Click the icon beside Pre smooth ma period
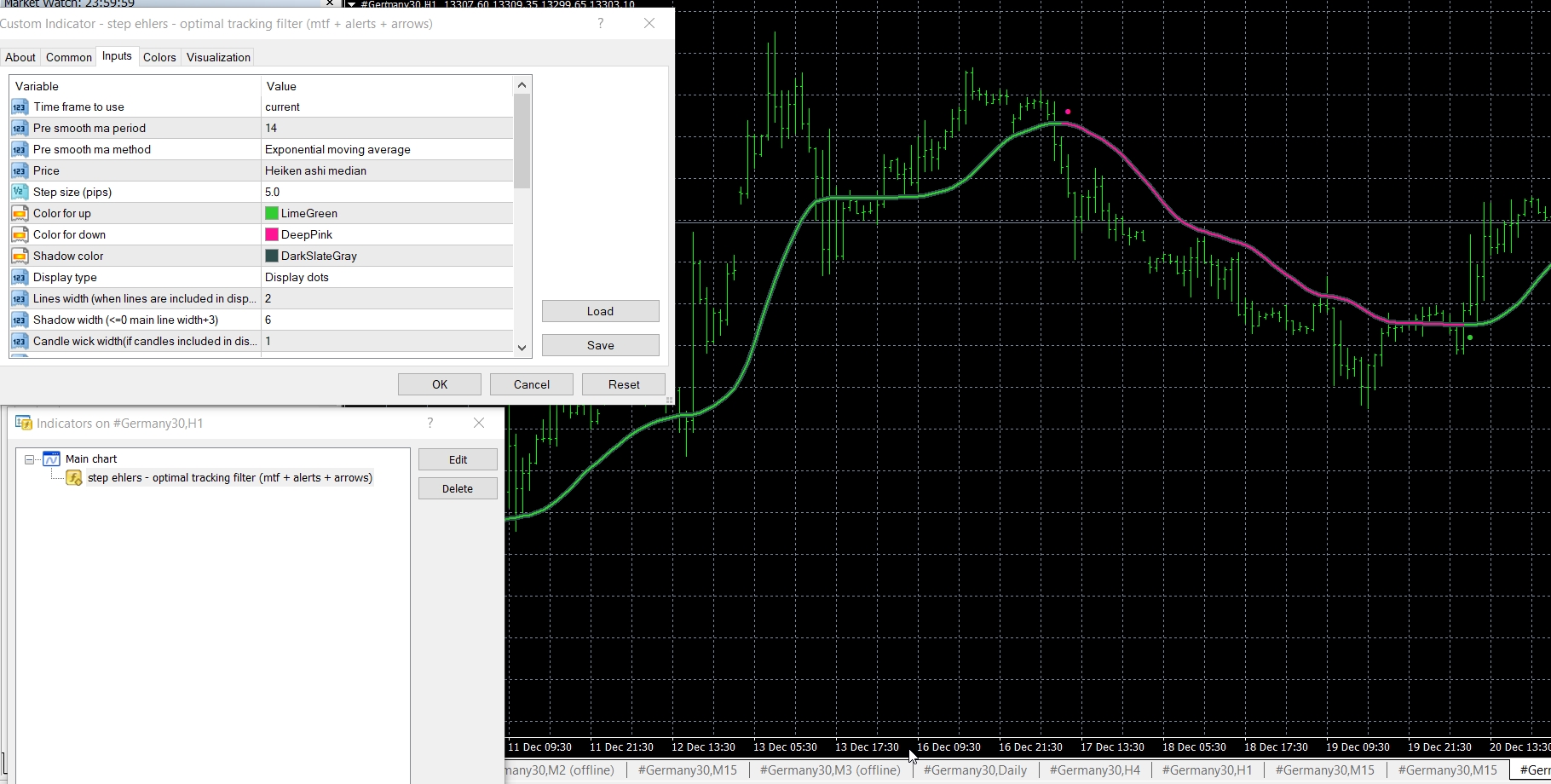 coord(20,129)
